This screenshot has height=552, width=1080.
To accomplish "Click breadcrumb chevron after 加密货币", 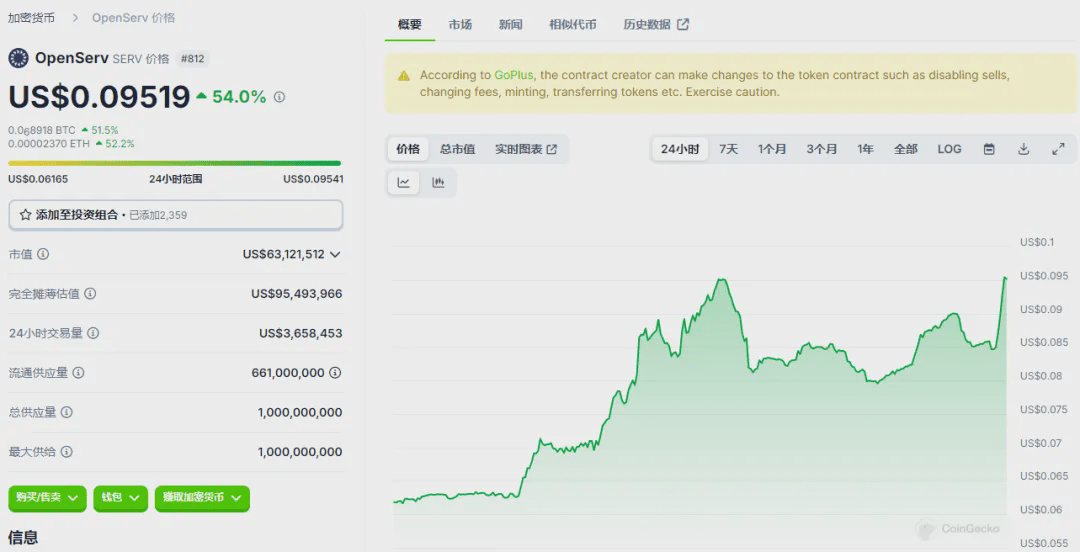I will 75,18.
